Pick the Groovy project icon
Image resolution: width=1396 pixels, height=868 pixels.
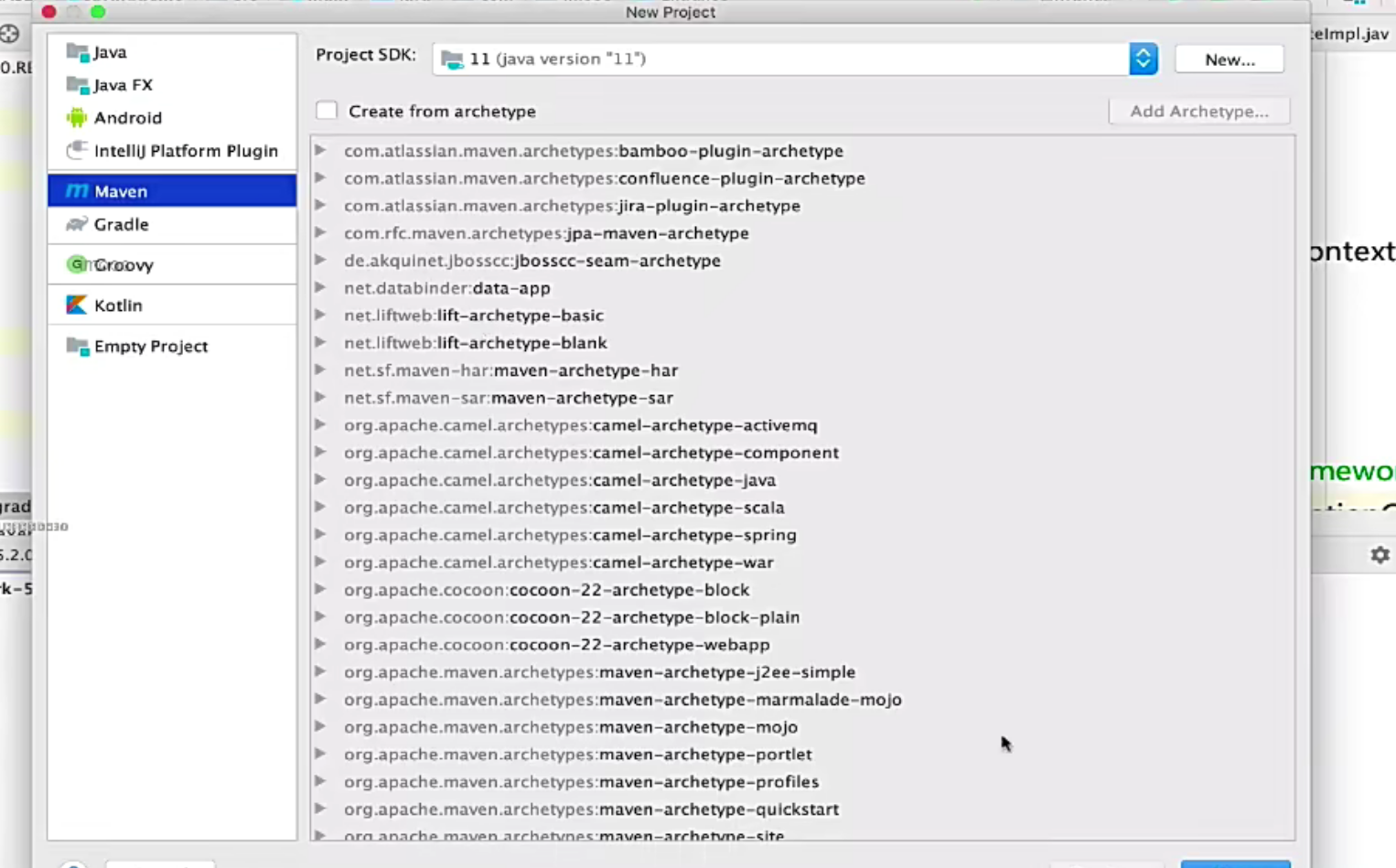77,264
